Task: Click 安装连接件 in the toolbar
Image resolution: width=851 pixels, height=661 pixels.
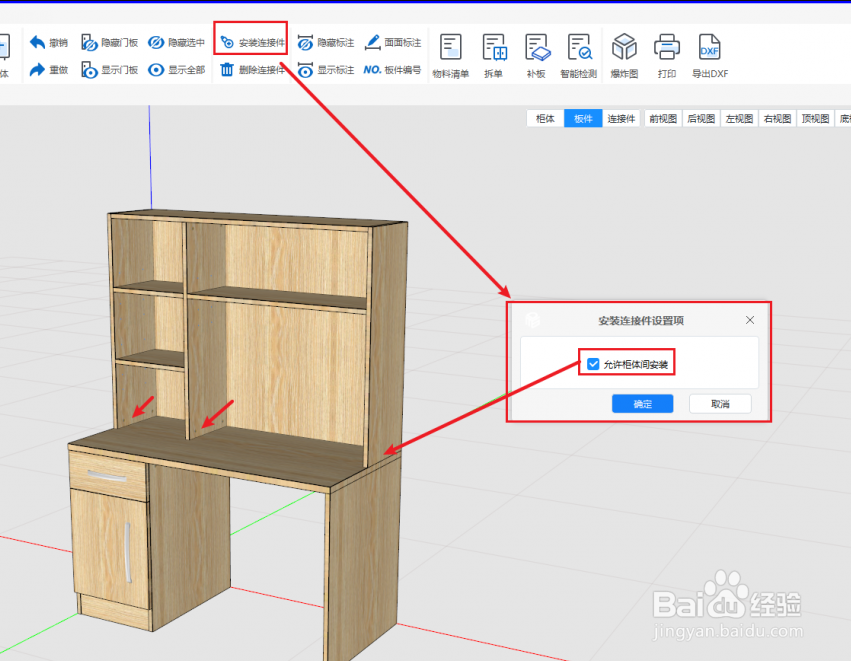Action: (x=252, y=43)
